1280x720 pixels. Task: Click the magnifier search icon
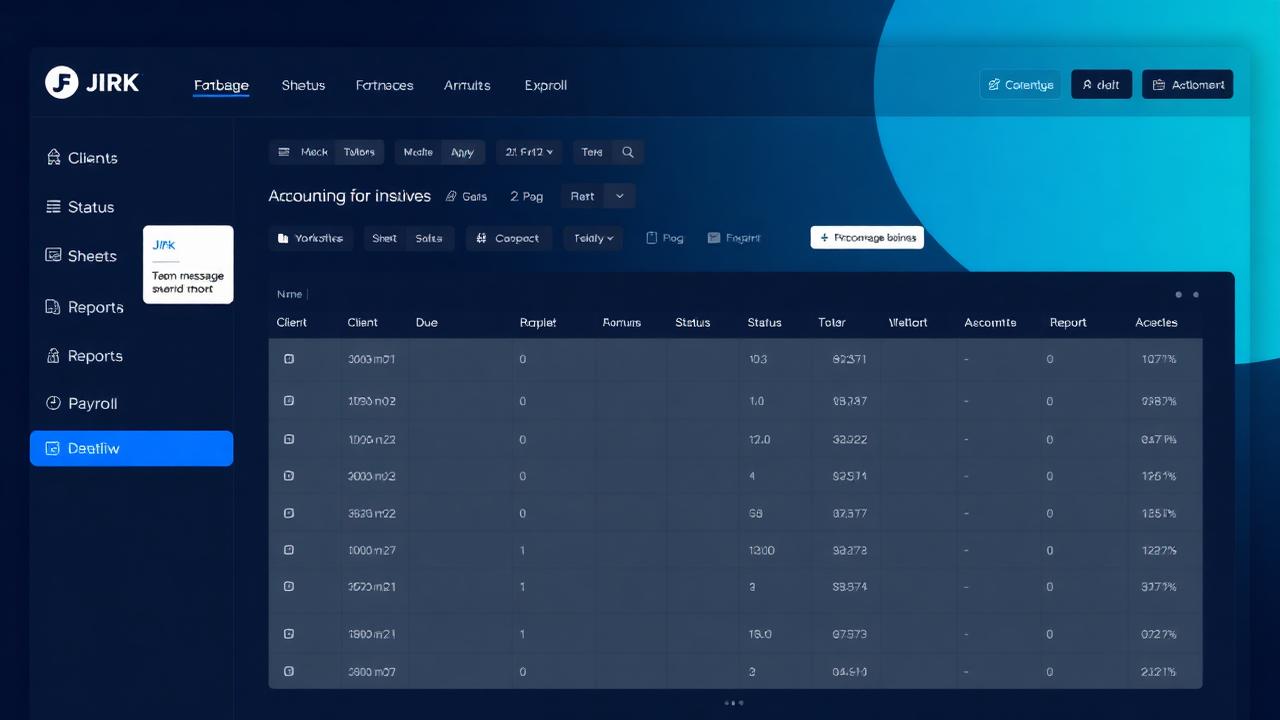(x=628, y=152)
